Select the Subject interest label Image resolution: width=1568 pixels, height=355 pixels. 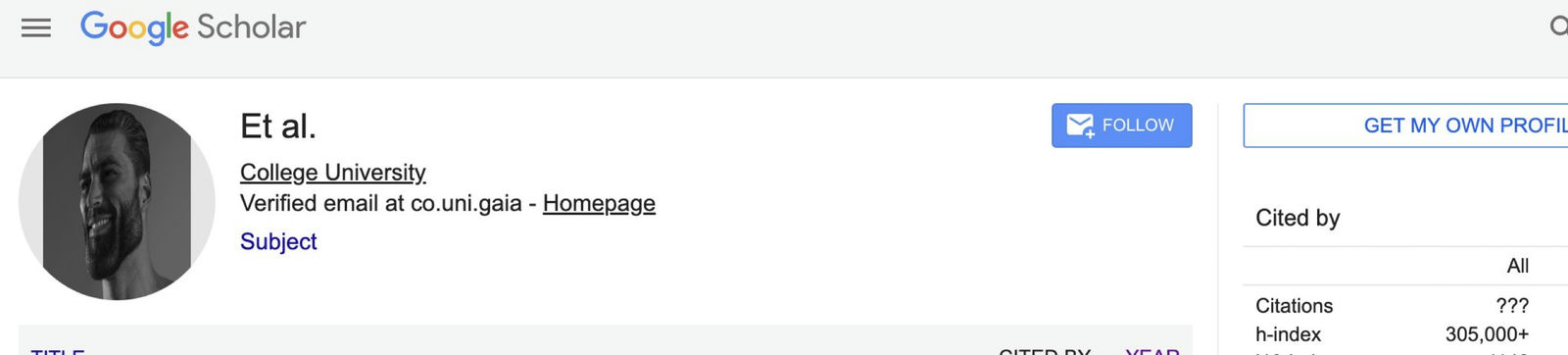pyautogui.click(x=278, y=241)
